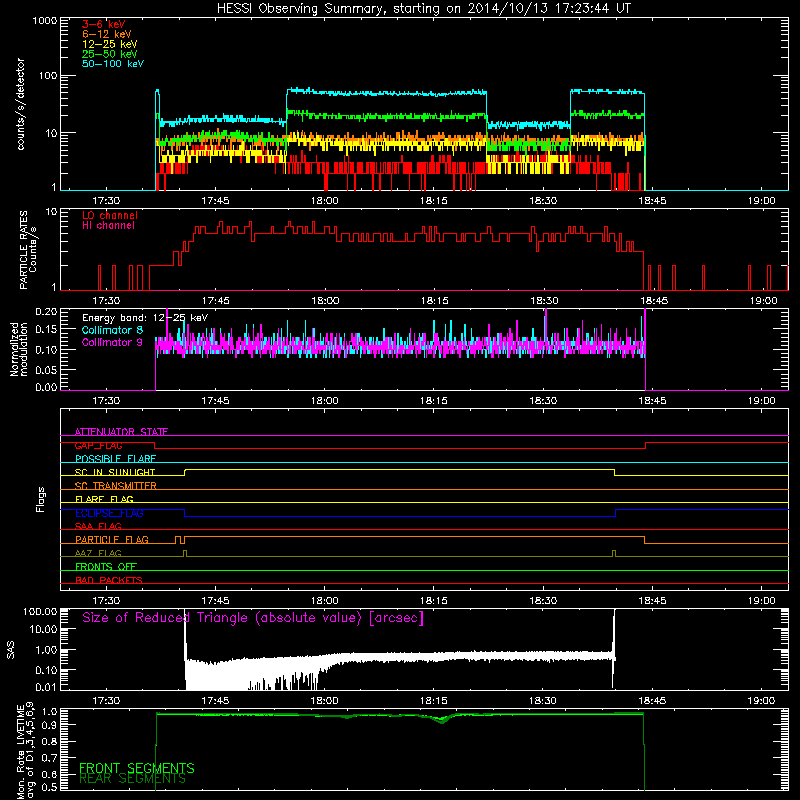Click the Energy band: 12-25 keV label
This screenshot has height=800, width=800.
(145, 318)
